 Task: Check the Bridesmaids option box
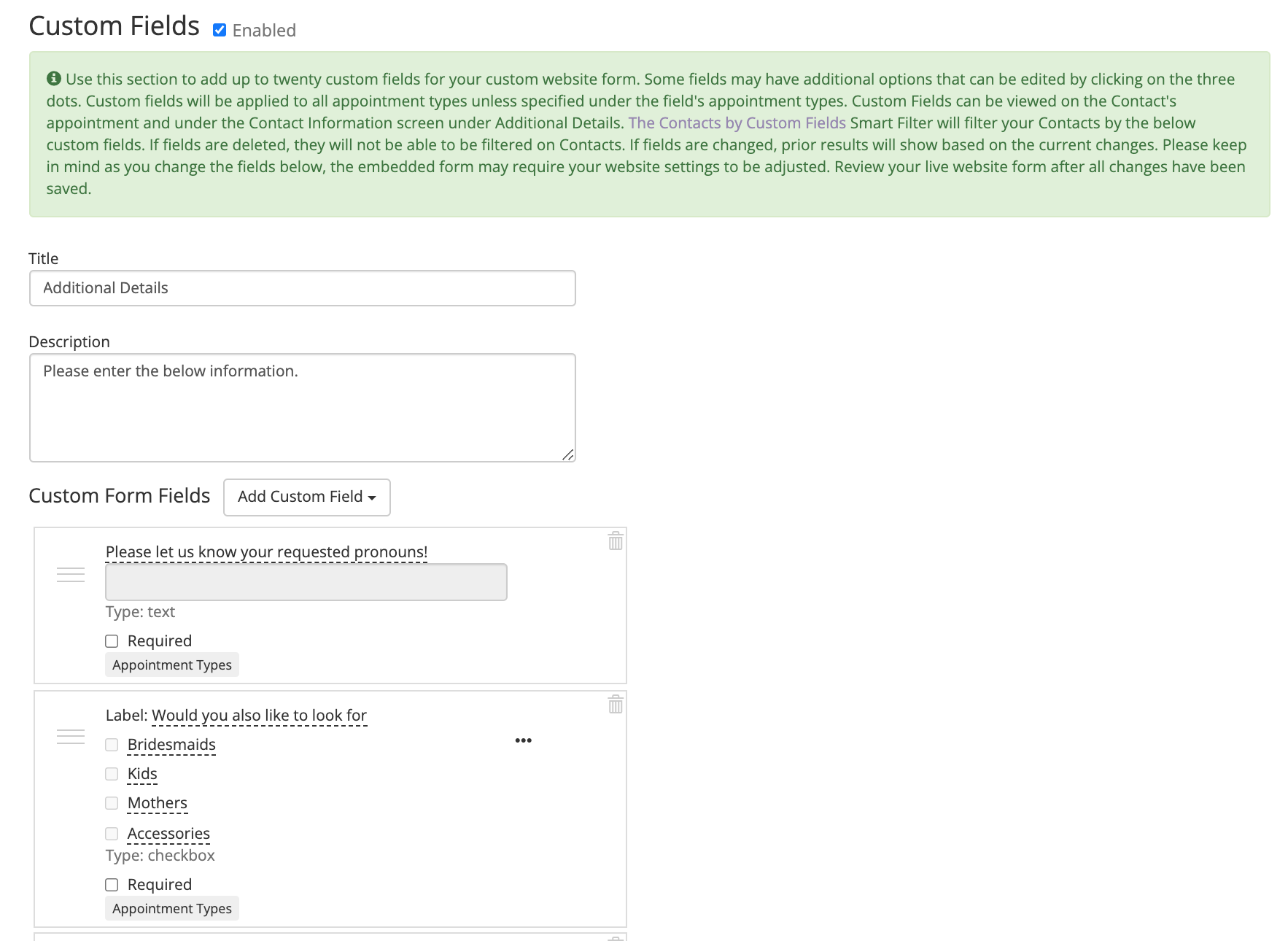coord(112,745)
